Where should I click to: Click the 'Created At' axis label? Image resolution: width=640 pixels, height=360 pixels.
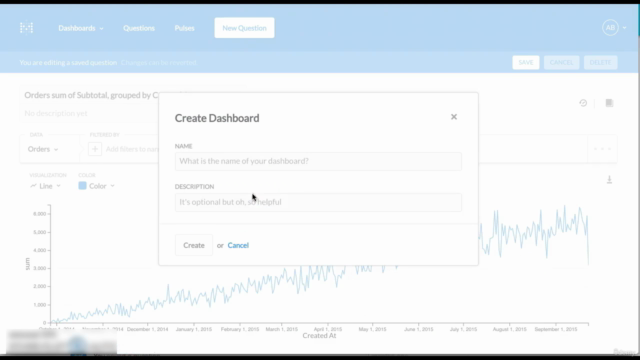pos(319,336)
